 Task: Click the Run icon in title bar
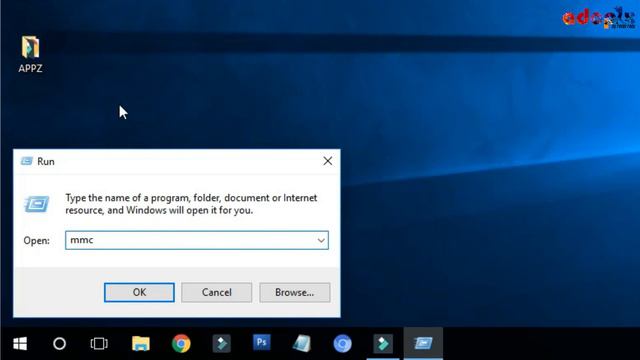pos(27,161)
